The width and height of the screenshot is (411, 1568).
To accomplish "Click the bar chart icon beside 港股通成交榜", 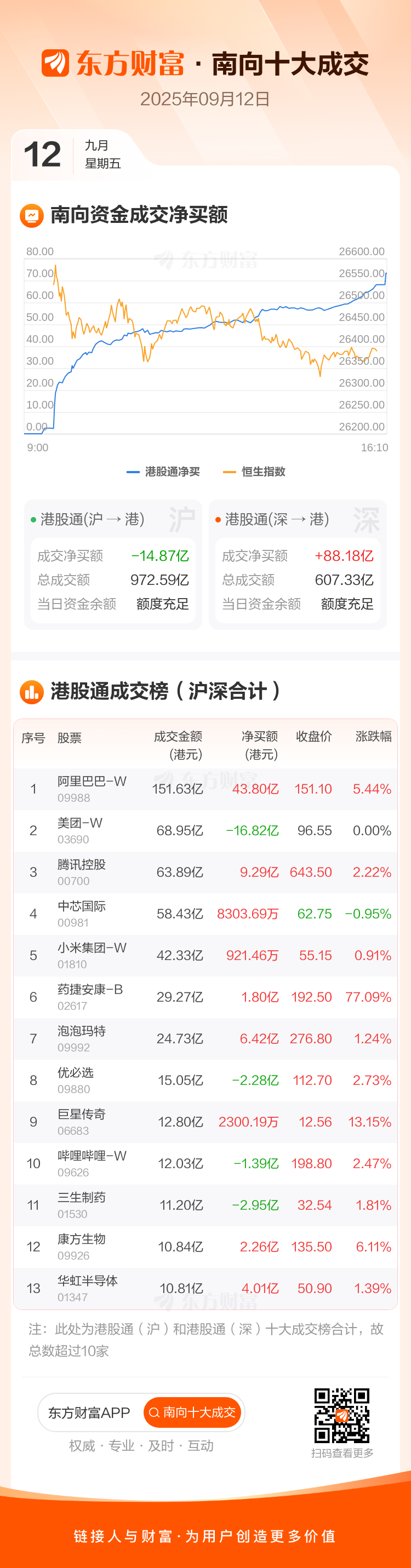I will [32, 692].
